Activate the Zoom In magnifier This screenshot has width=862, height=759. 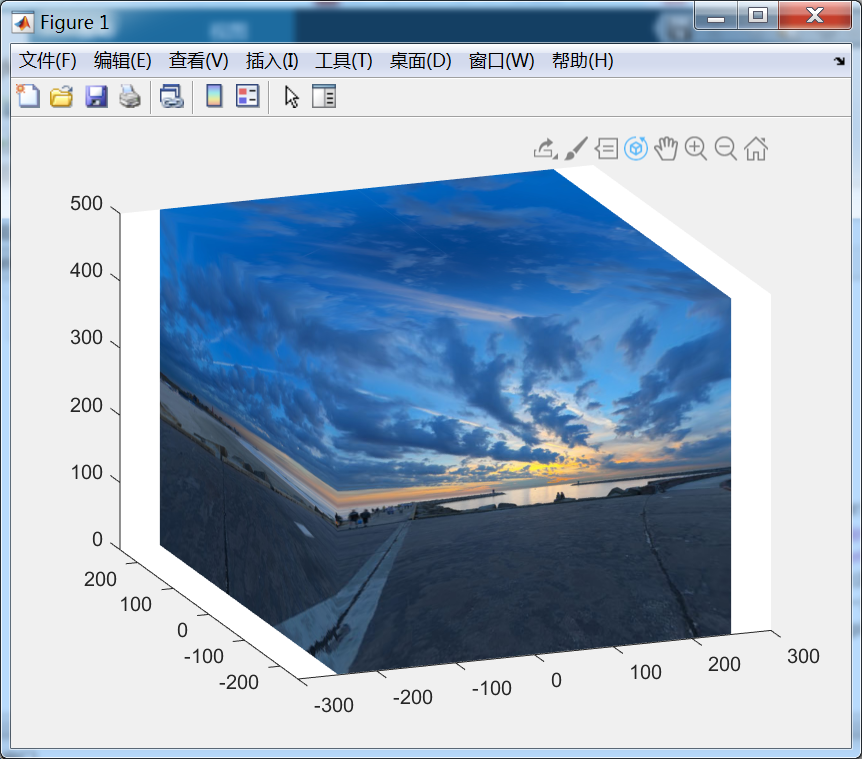pos(696,148)
